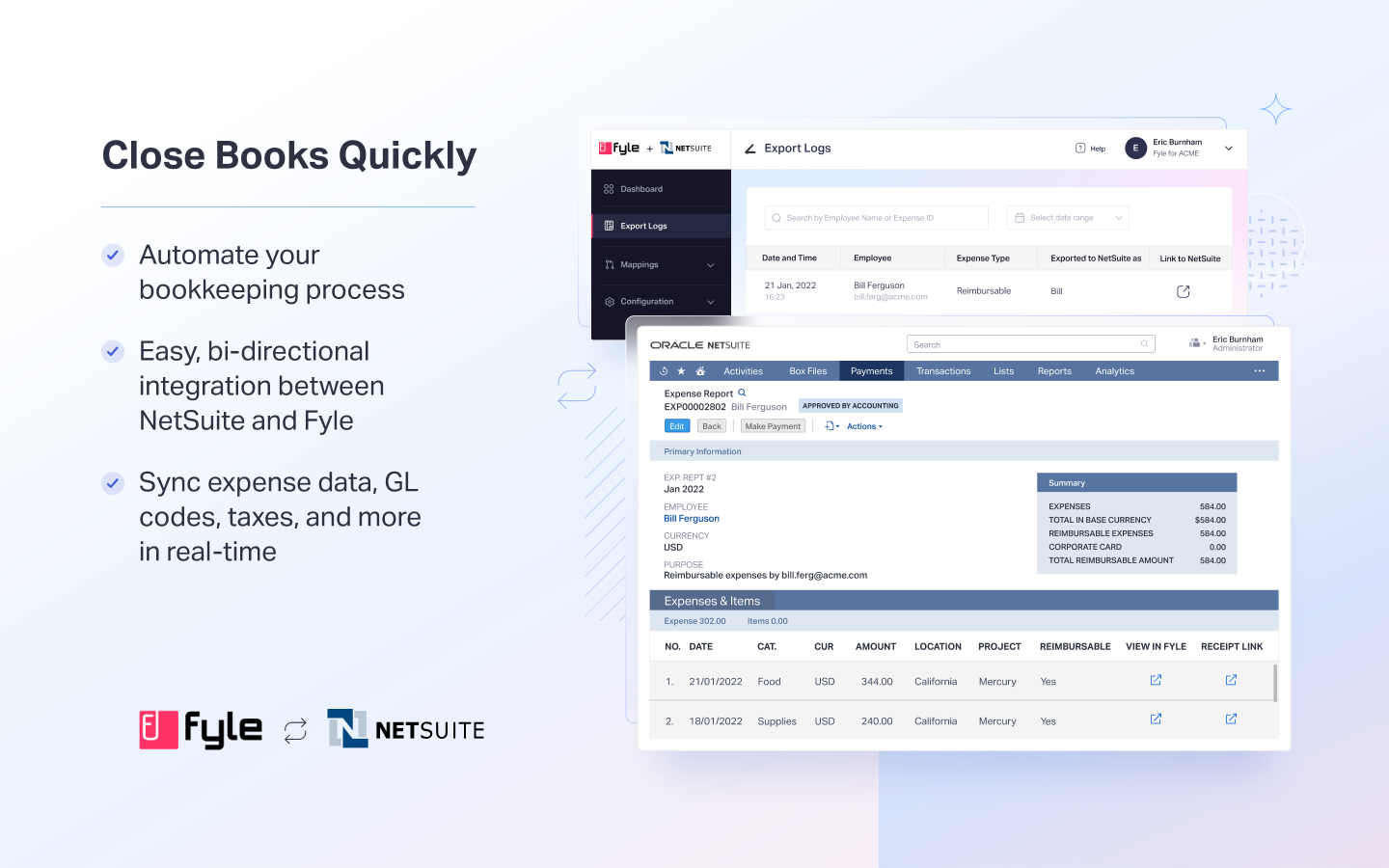1389x868 pixels.
Task: Click the large NetSuite logo at bottom
Action: (x=406, y=729)
